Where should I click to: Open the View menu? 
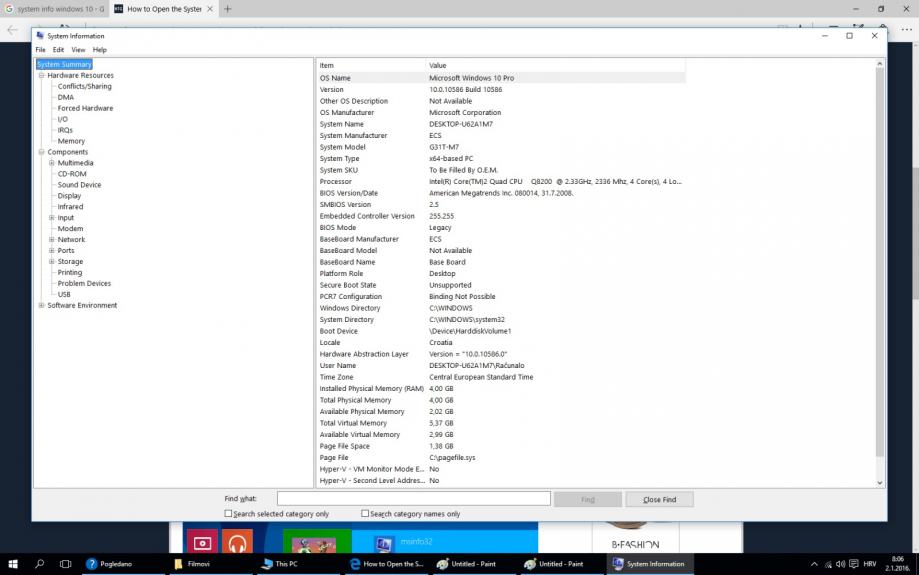click(78, 50)
